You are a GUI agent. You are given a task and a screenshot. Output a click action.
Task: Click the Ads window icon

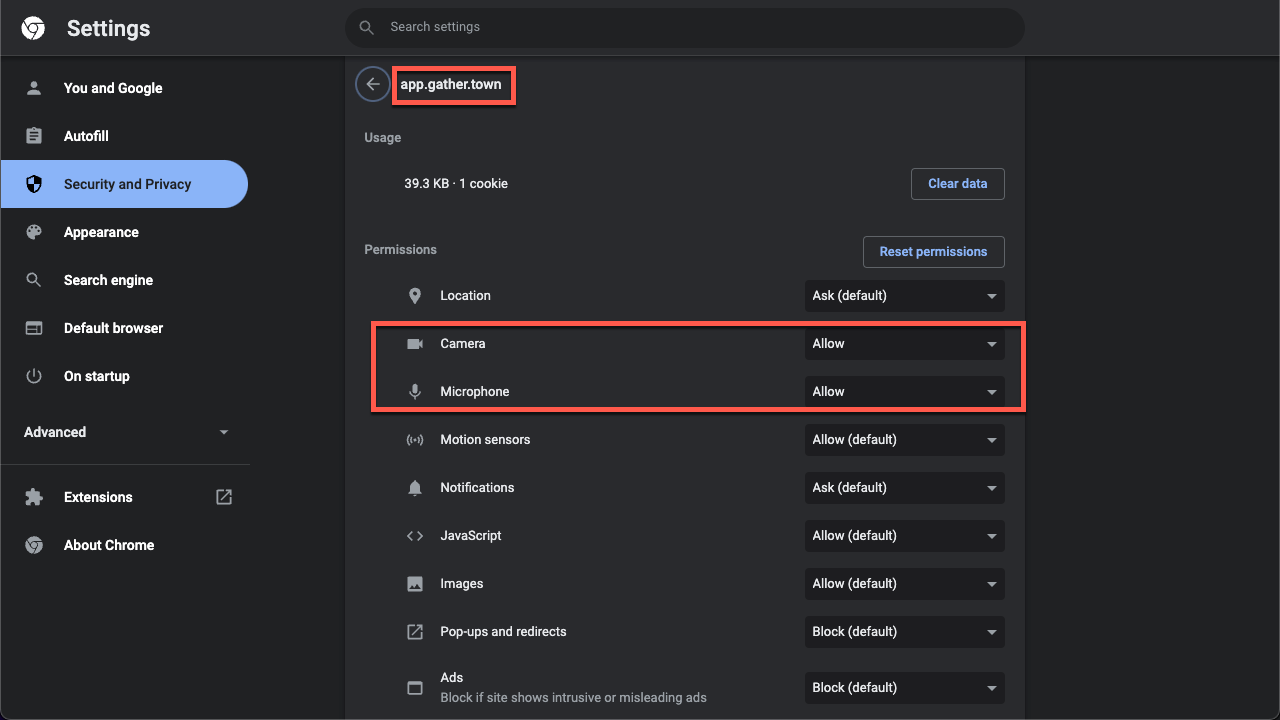point(415,688)
